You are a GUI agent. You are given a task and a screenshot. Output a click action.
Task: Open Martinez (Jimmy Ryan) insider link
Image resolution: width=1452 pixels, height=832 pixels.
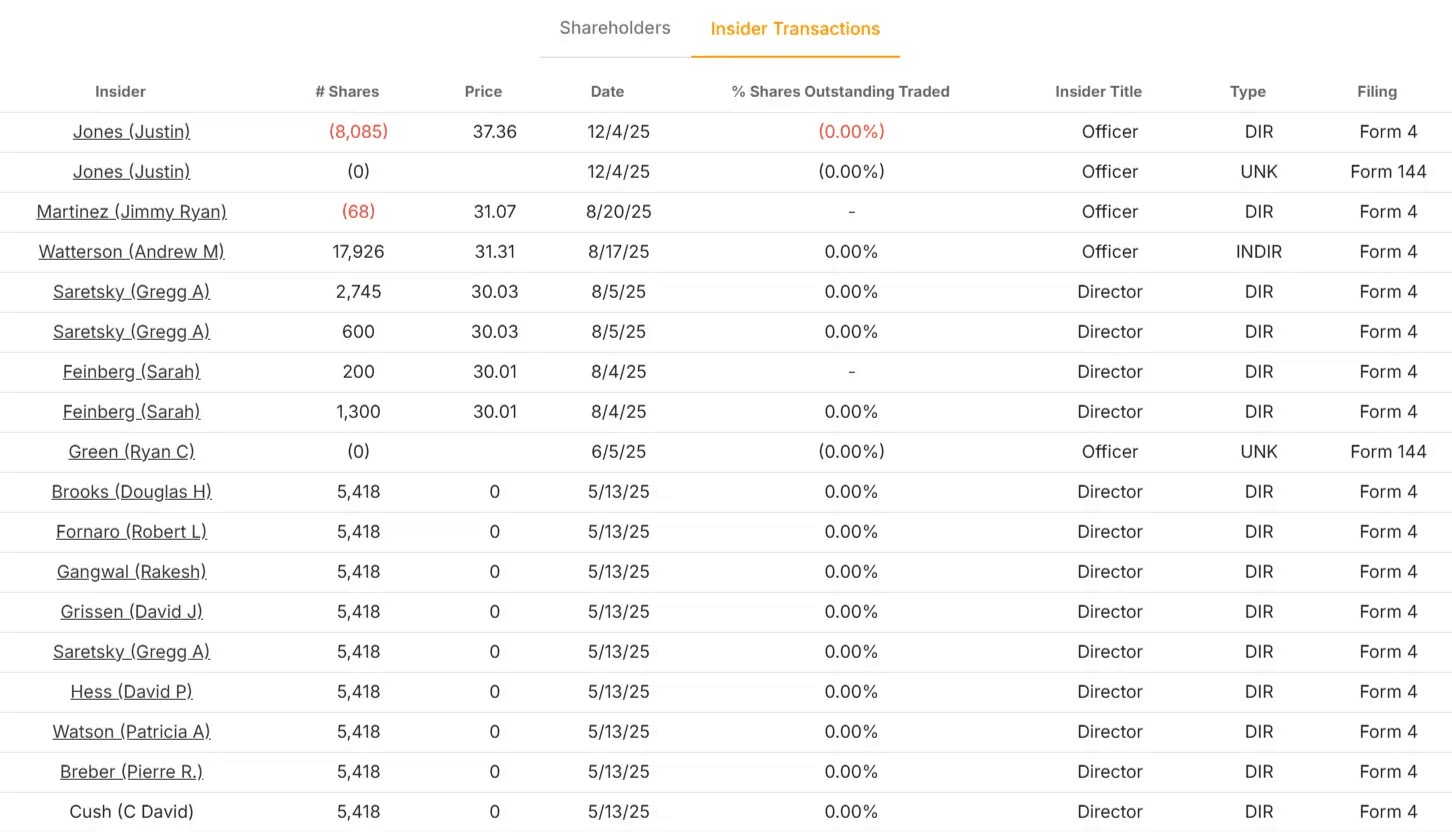coord(131,212)
